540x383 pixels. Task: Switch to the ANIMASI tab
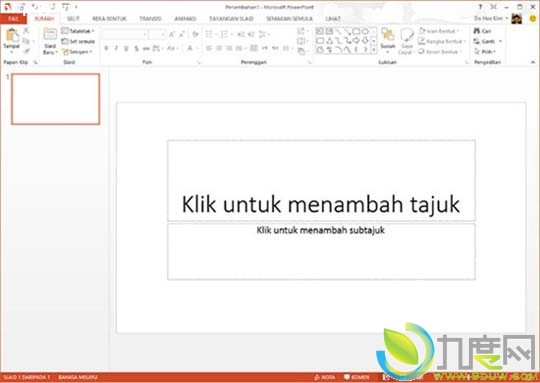pyautogui.click(x=185, y=19)
